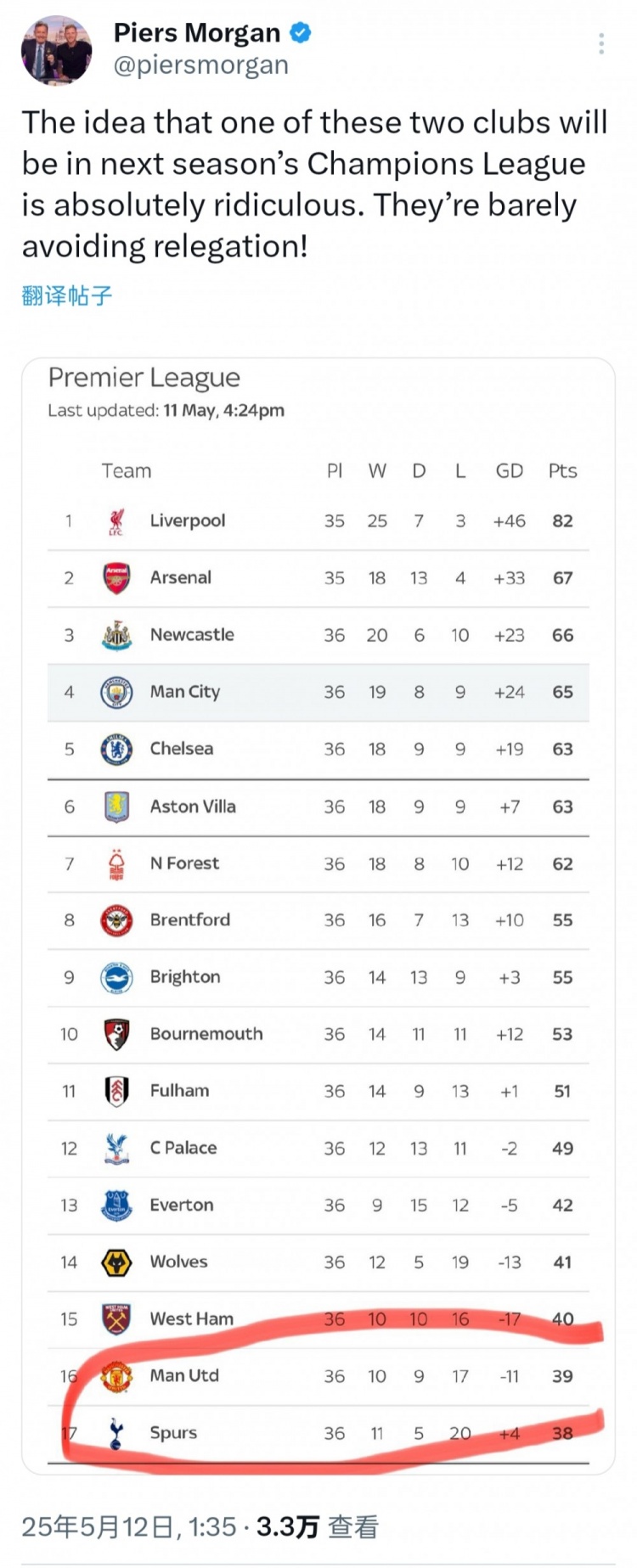Click the Man City club crest
Viewport: 637px width, 1568px height.
coord(116,692)
